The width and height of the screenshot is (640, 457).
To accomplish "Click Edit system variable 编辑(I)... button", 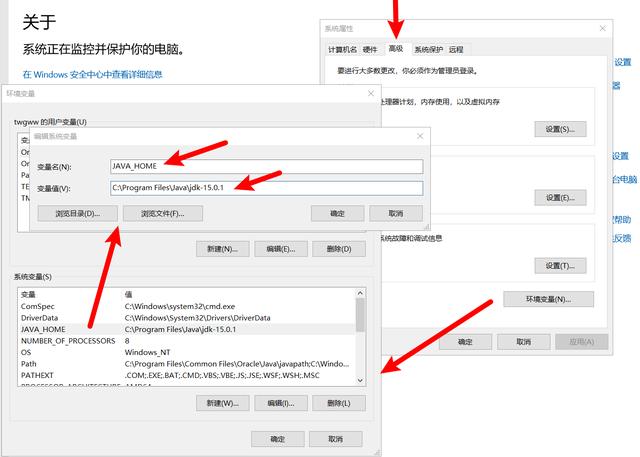I will click(281, 403).
